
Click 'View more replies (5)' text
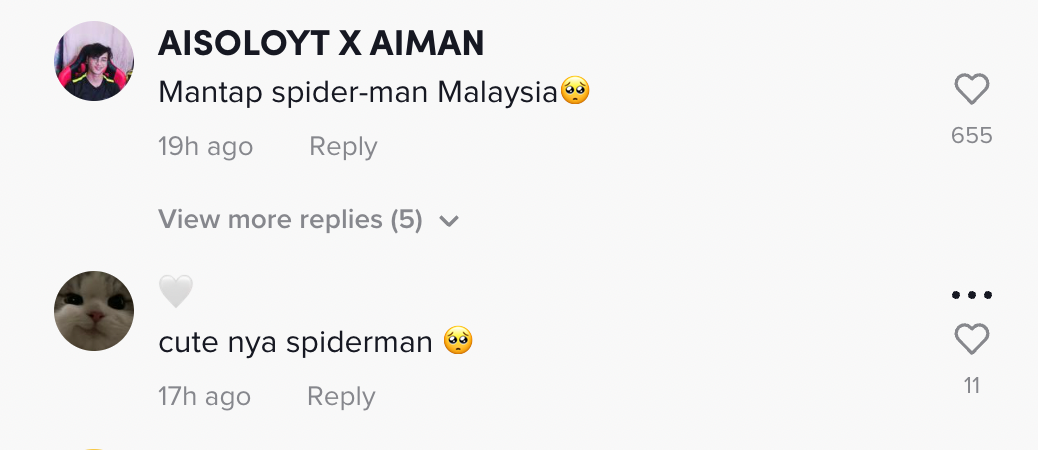coord(290,219)
